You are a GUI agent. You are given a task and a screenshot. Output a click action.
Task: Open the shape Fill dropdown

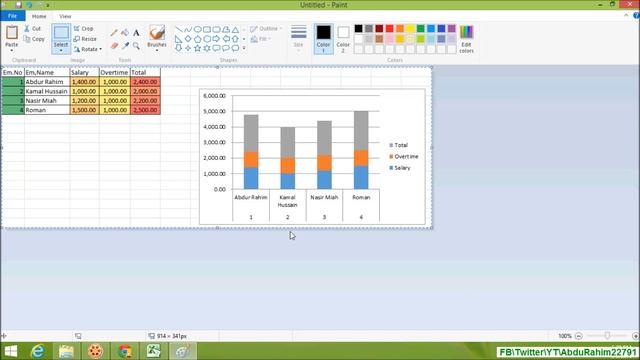(261, 39)
